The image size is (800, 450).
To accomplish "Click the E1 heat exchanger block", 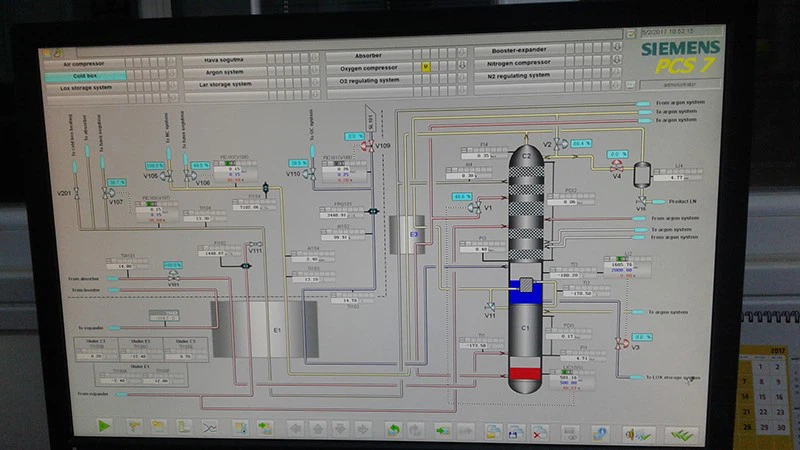I will point(265,330).
